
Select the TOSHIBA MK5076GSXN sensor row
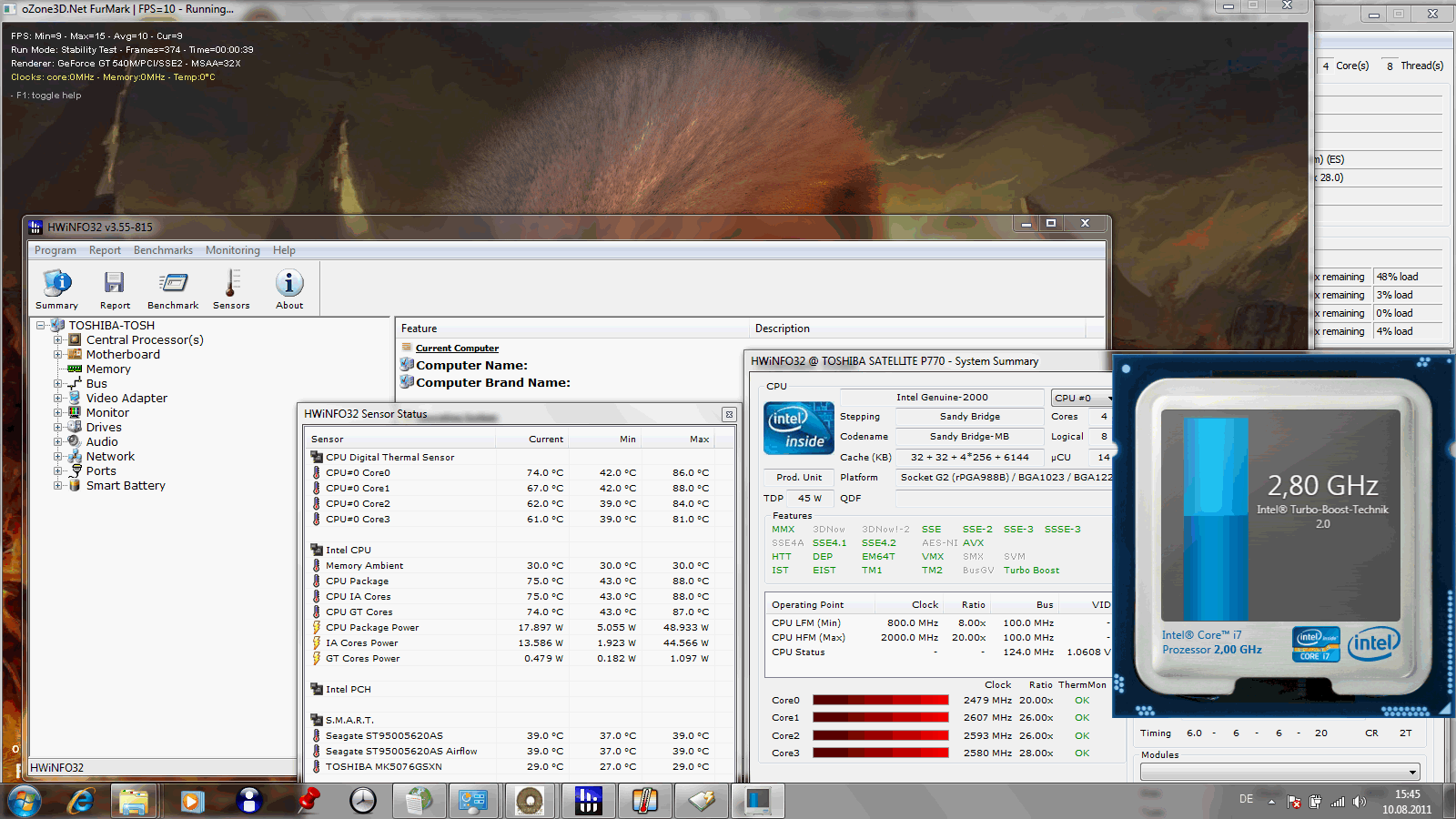pos(519,766)
